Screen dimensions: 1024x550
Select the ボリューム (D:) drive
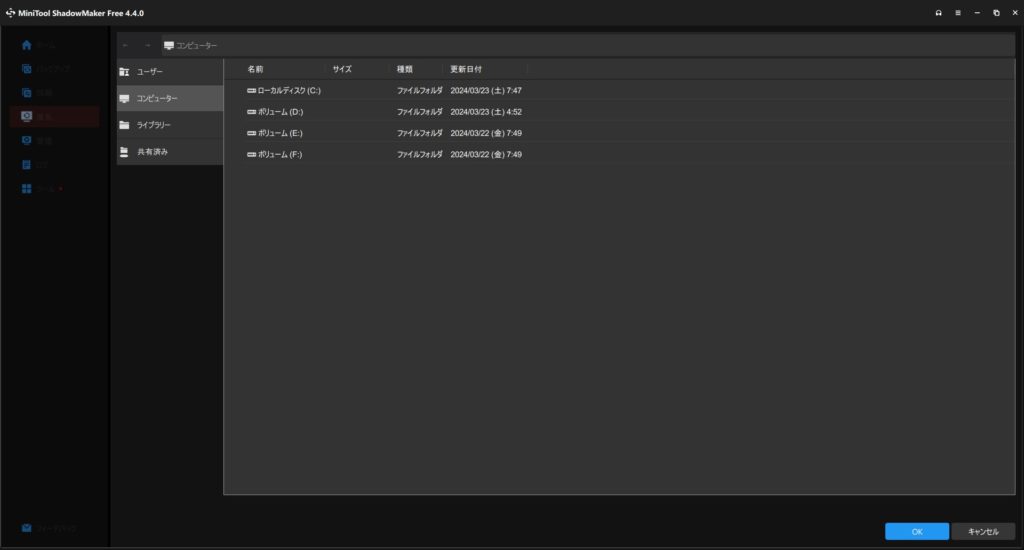coord(280,112)
